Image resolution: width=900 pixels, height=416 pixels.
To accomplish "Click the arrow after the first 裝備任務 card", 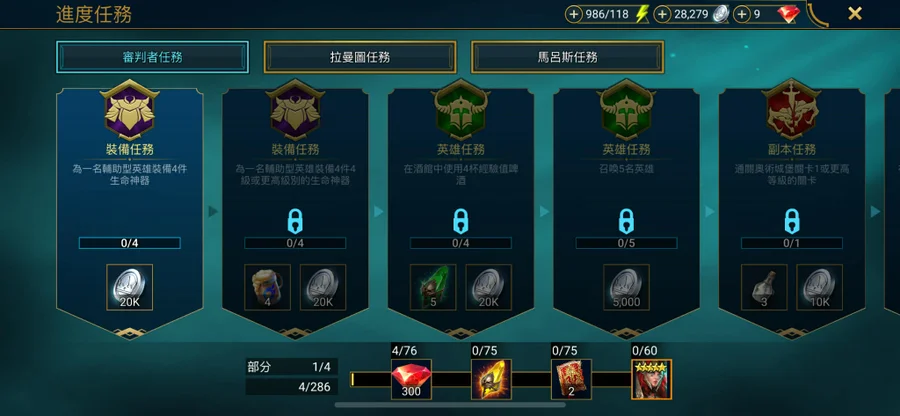I will (213, 212).
